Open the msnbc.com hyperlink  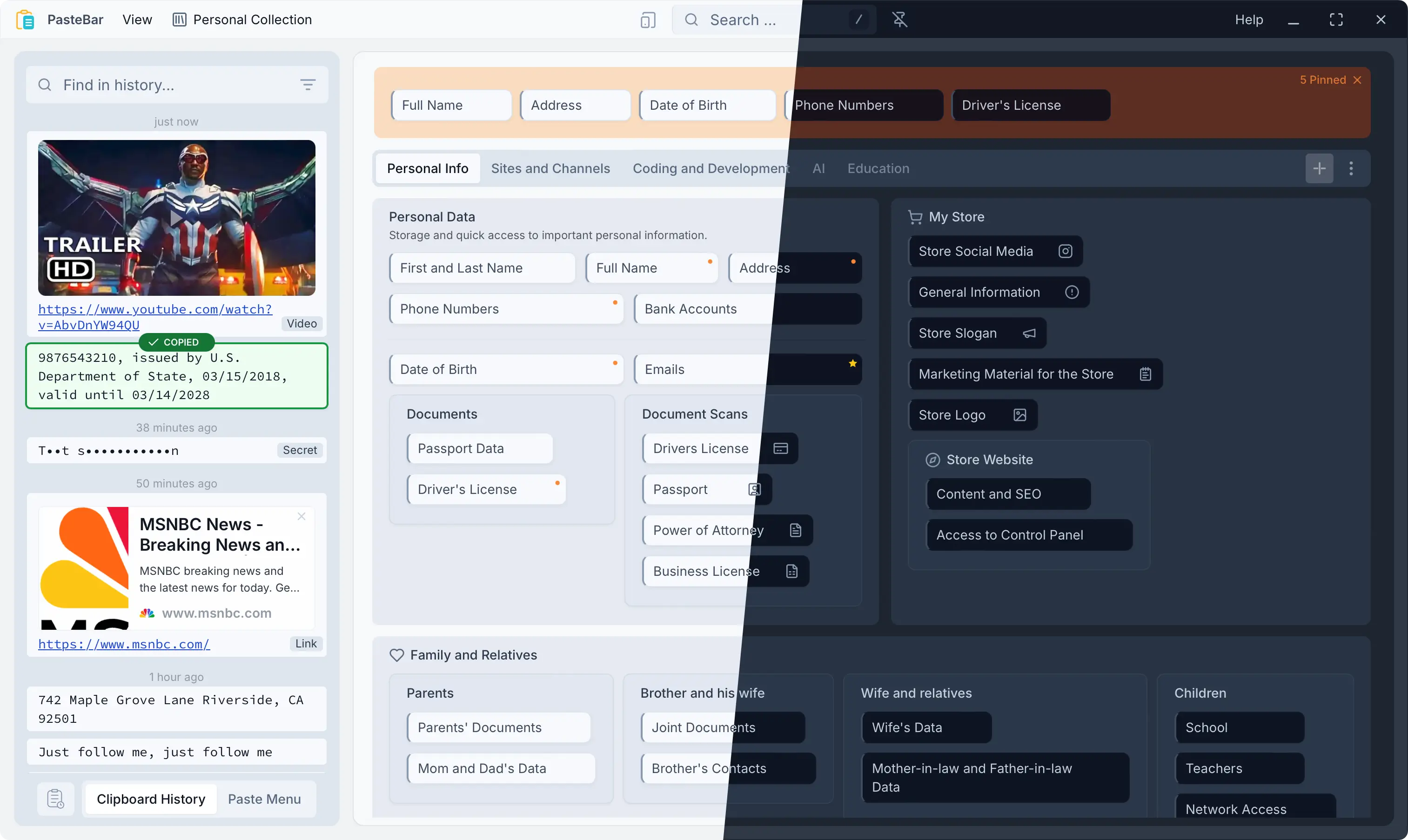point(124,644)
